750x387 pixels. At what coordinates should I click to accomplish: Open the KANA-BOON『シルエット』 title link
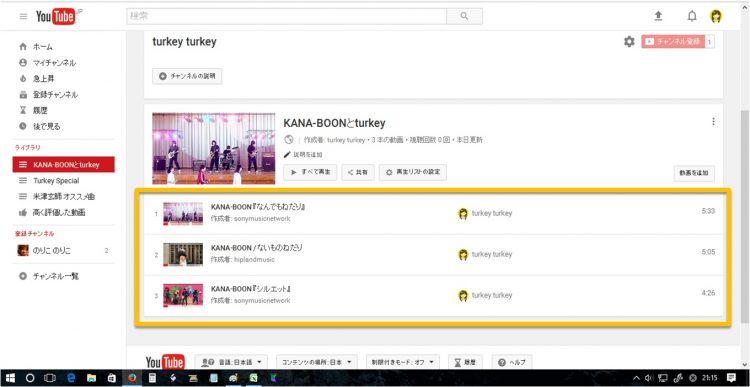(251, 289)
